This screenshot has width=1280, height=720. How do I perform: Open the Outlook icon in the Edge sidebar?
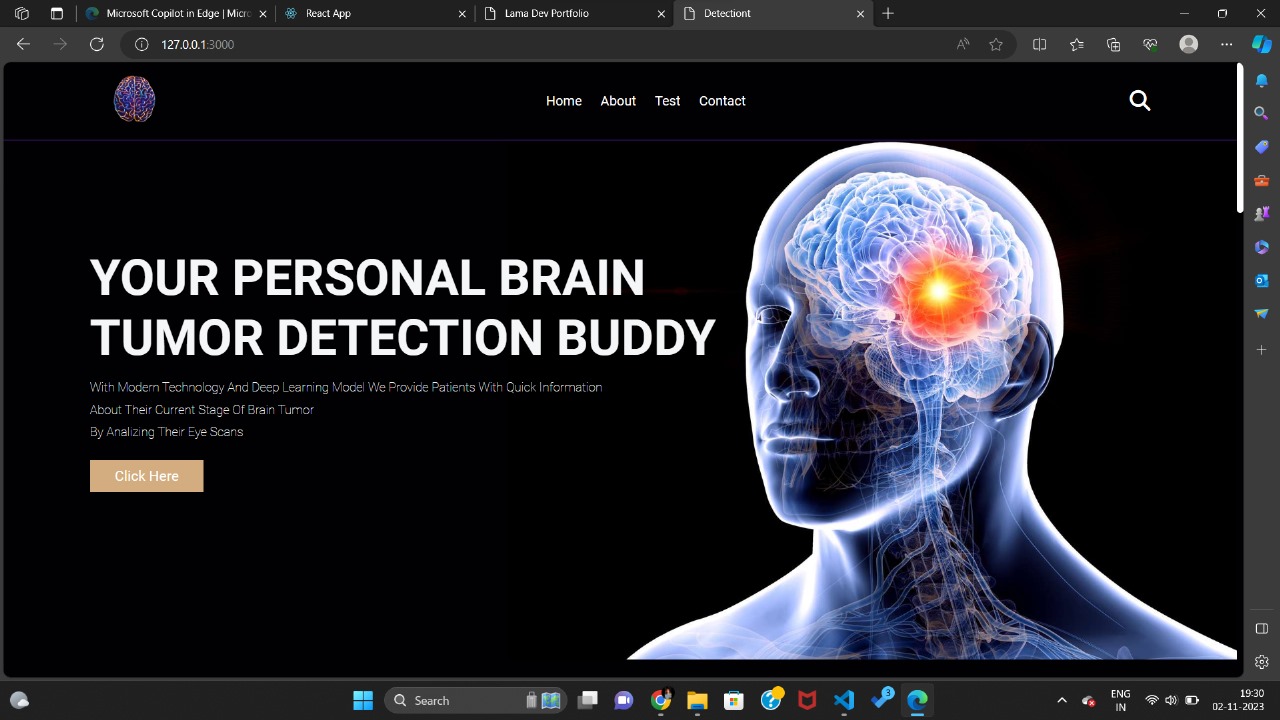point(1261,281)
